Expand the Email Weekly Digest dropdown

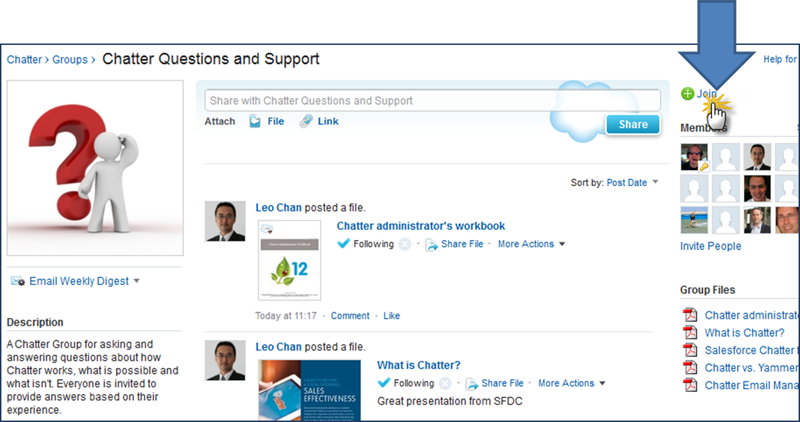(136, 281)
